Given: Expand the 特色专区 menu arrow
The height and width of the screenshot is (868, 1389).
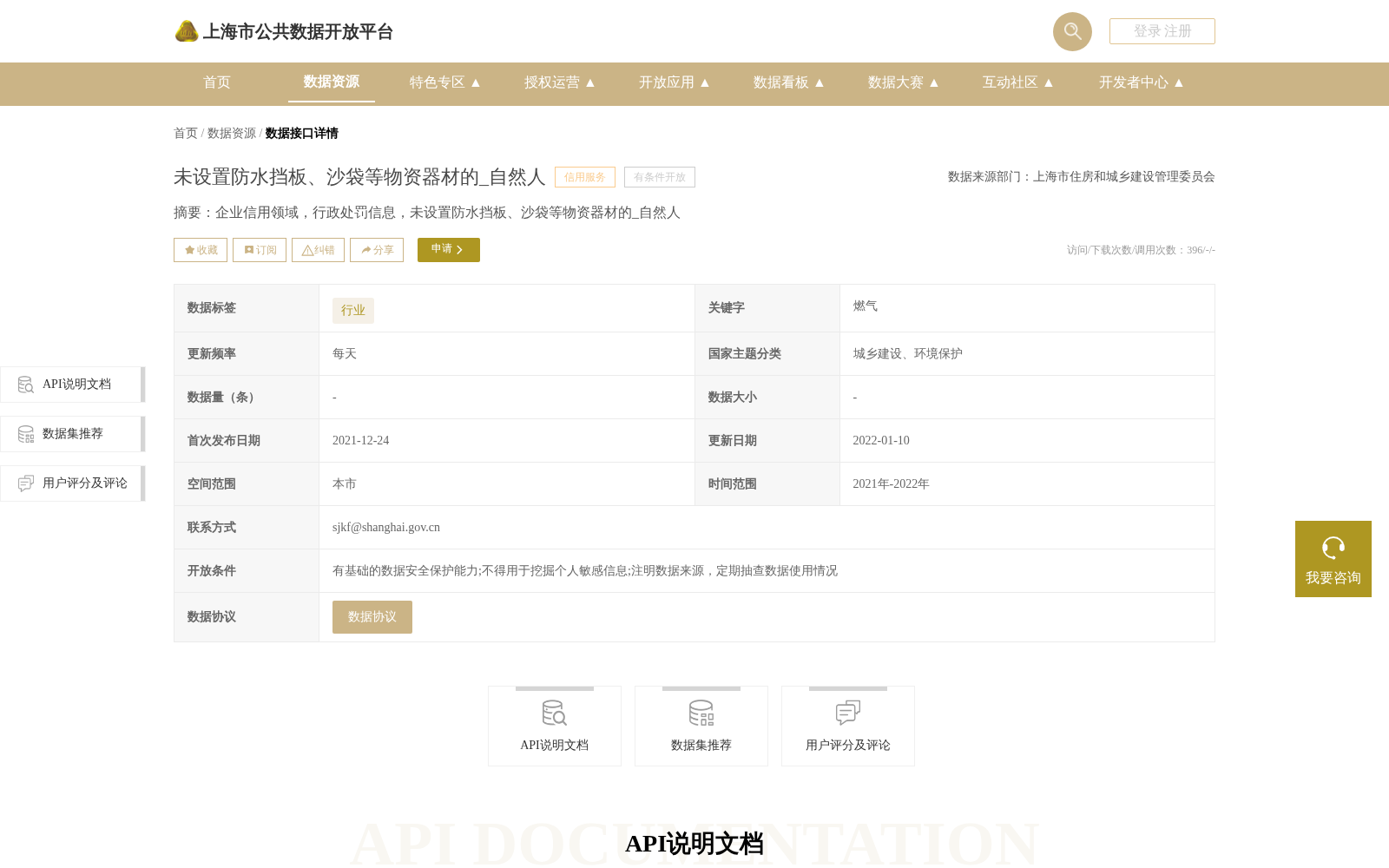Looking at the screenshot, I should click(x=476, y=82).
